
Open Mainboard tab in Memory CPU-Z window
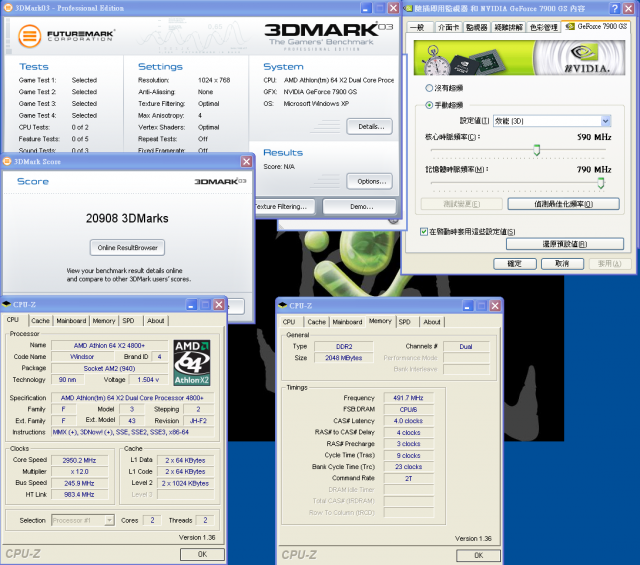[x=347, y=322]
